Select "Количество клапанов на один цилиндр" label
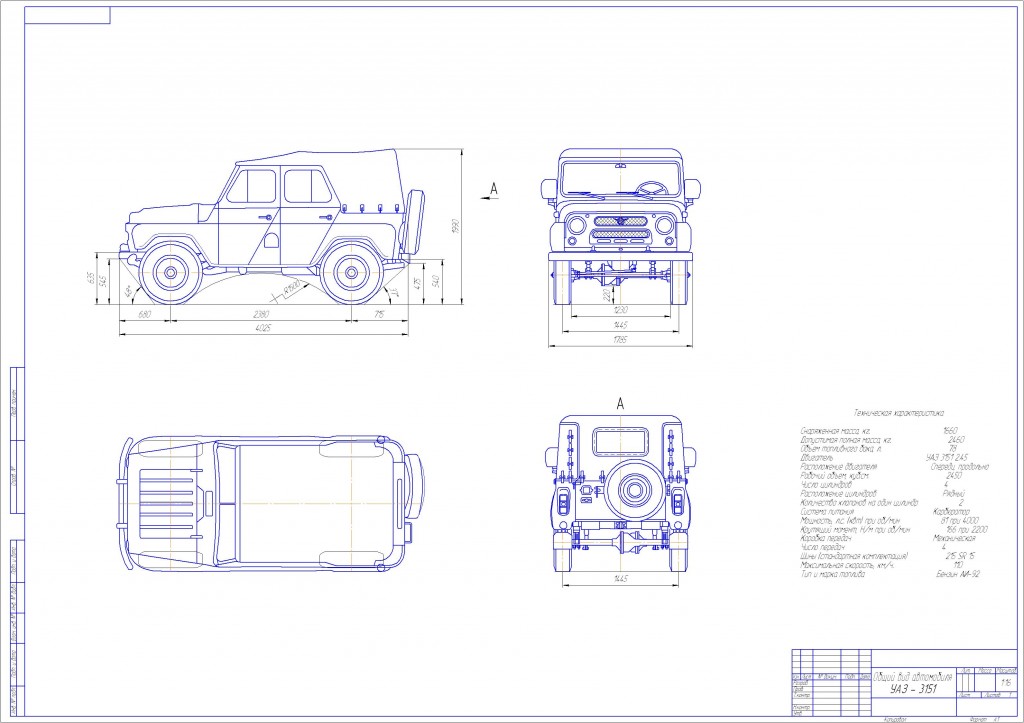Viewport: 1024px width, 723px height. [859, 503]
